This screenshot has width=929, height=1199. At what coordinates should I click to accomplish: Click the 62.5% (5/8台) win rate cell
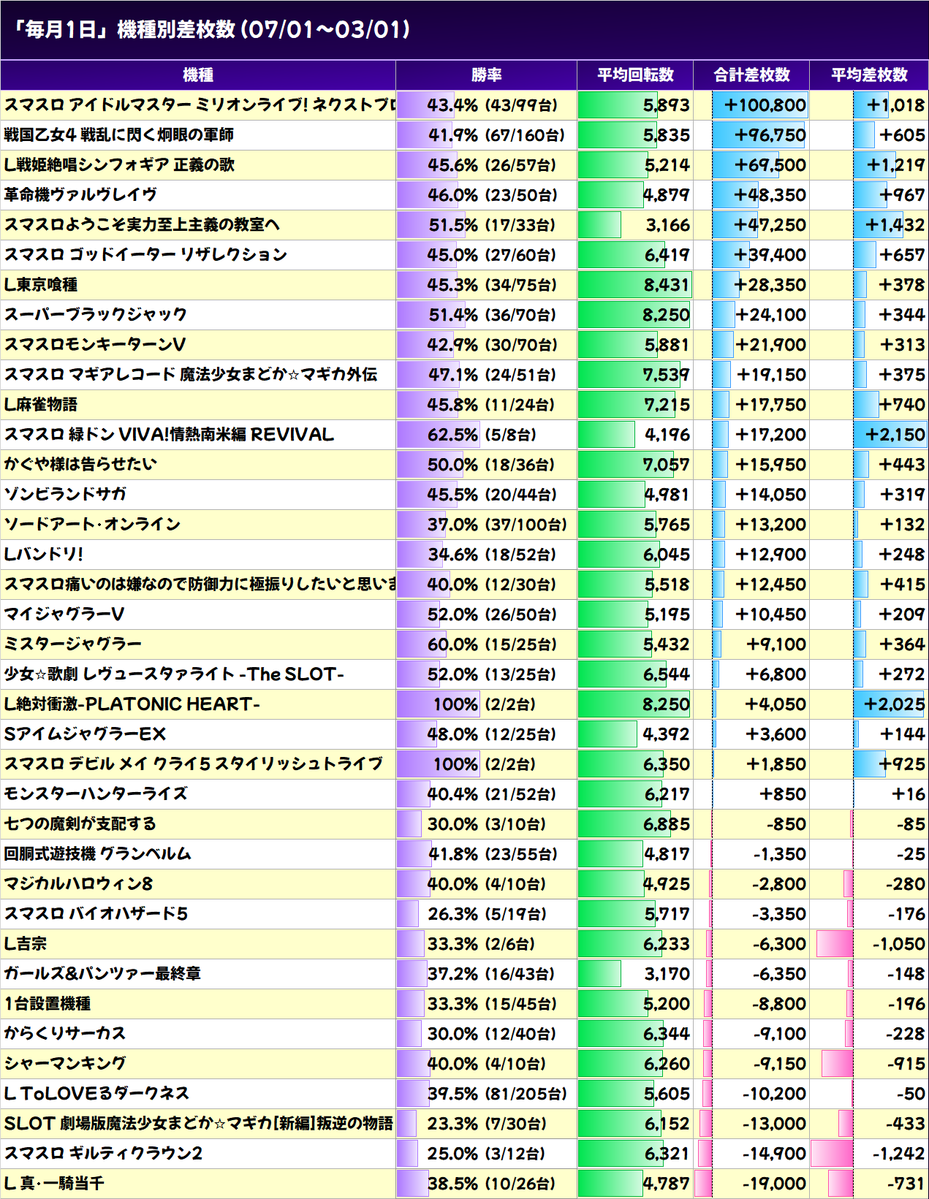[486, 434]
